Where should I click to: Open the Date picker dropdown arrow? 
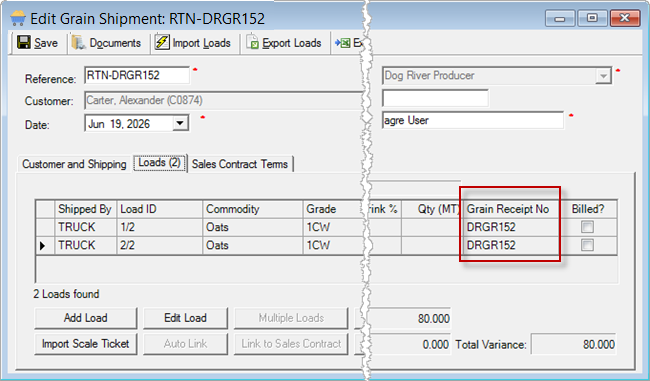click(x=180, y=124)
